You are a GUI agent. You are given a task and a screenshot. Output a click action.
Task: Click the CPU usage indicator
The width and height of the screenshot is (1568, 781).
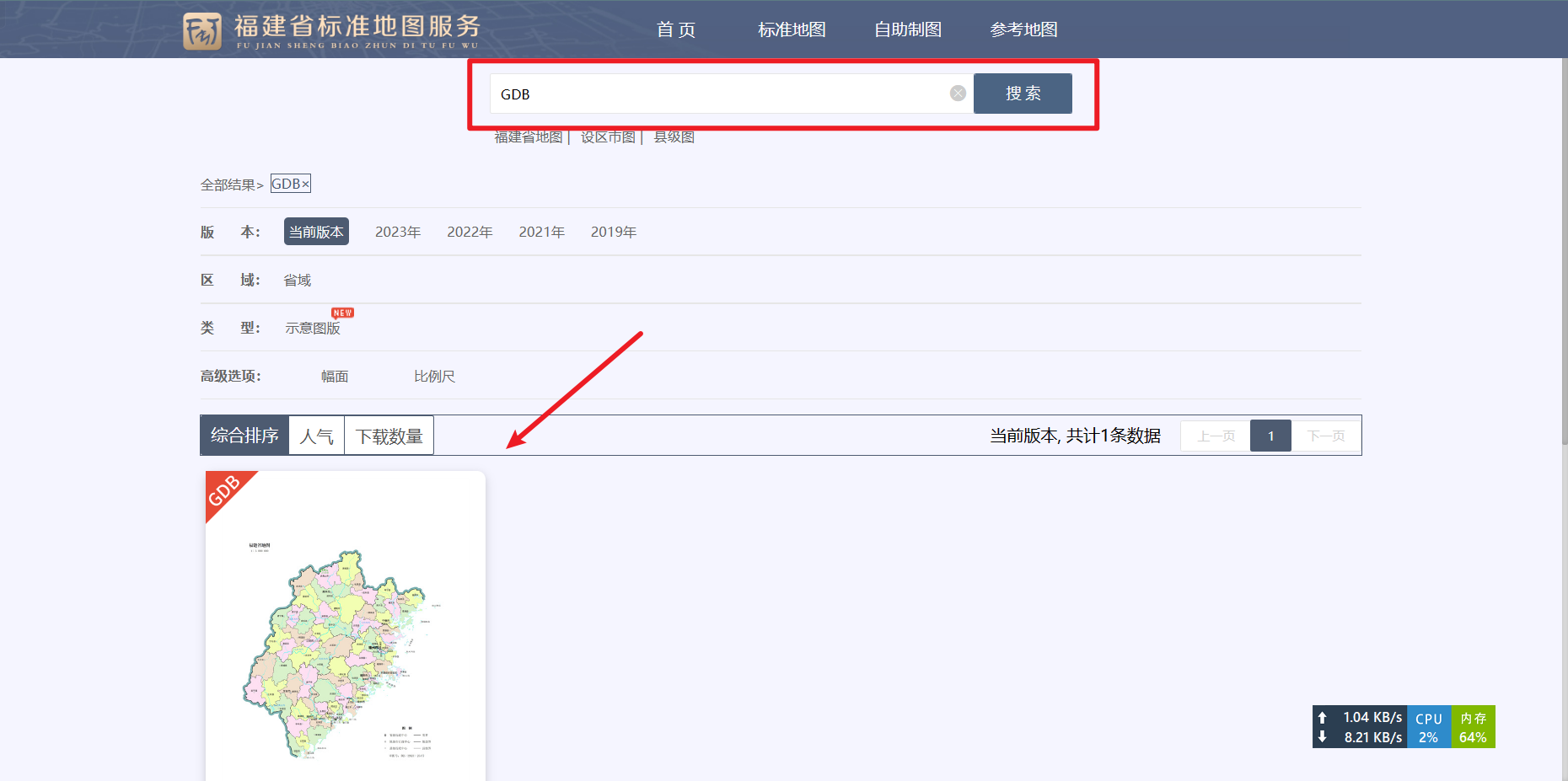tap(1429, 726)
